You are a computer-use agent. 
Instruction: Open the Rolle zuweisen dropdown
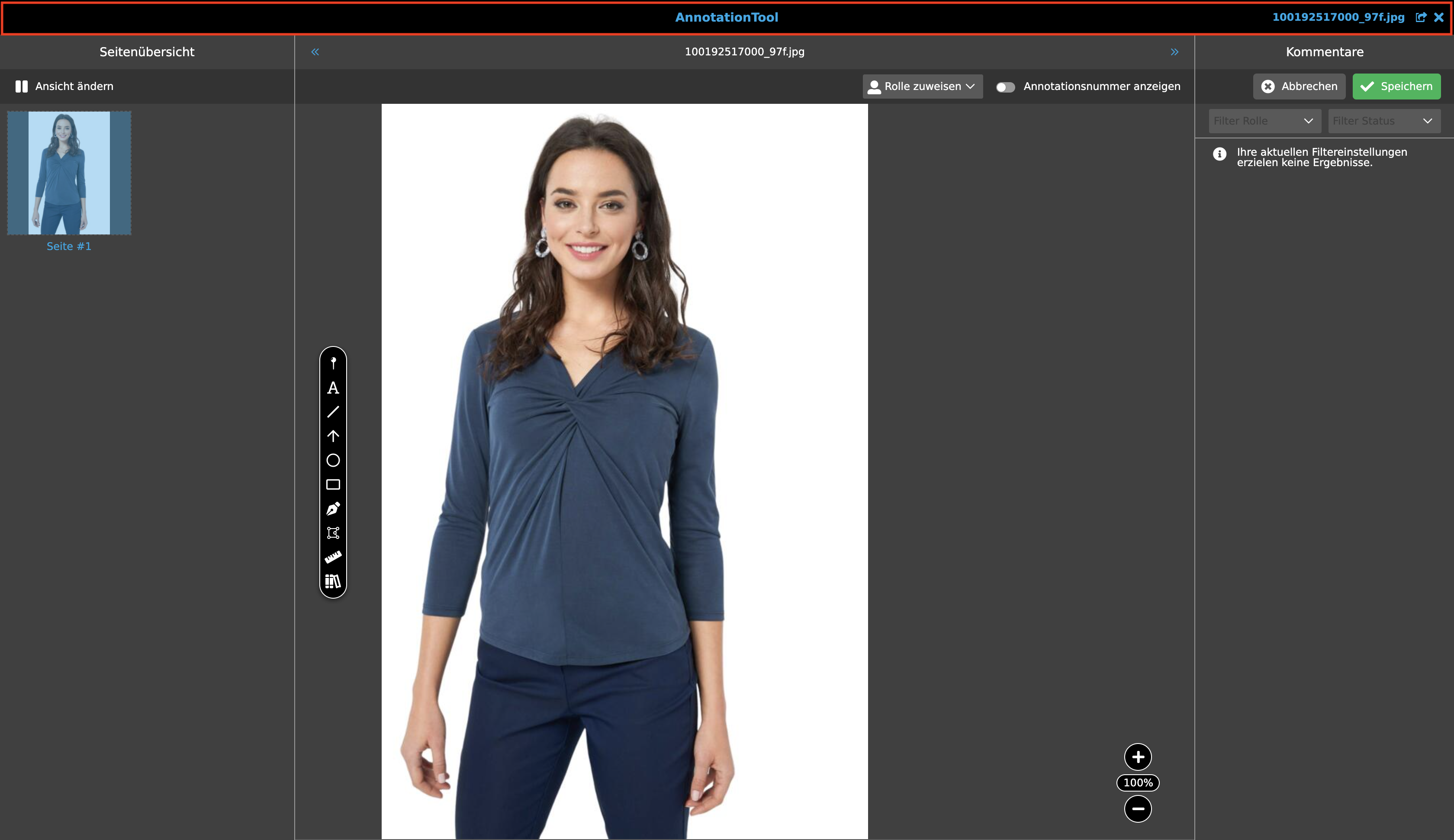coord(922,87)
